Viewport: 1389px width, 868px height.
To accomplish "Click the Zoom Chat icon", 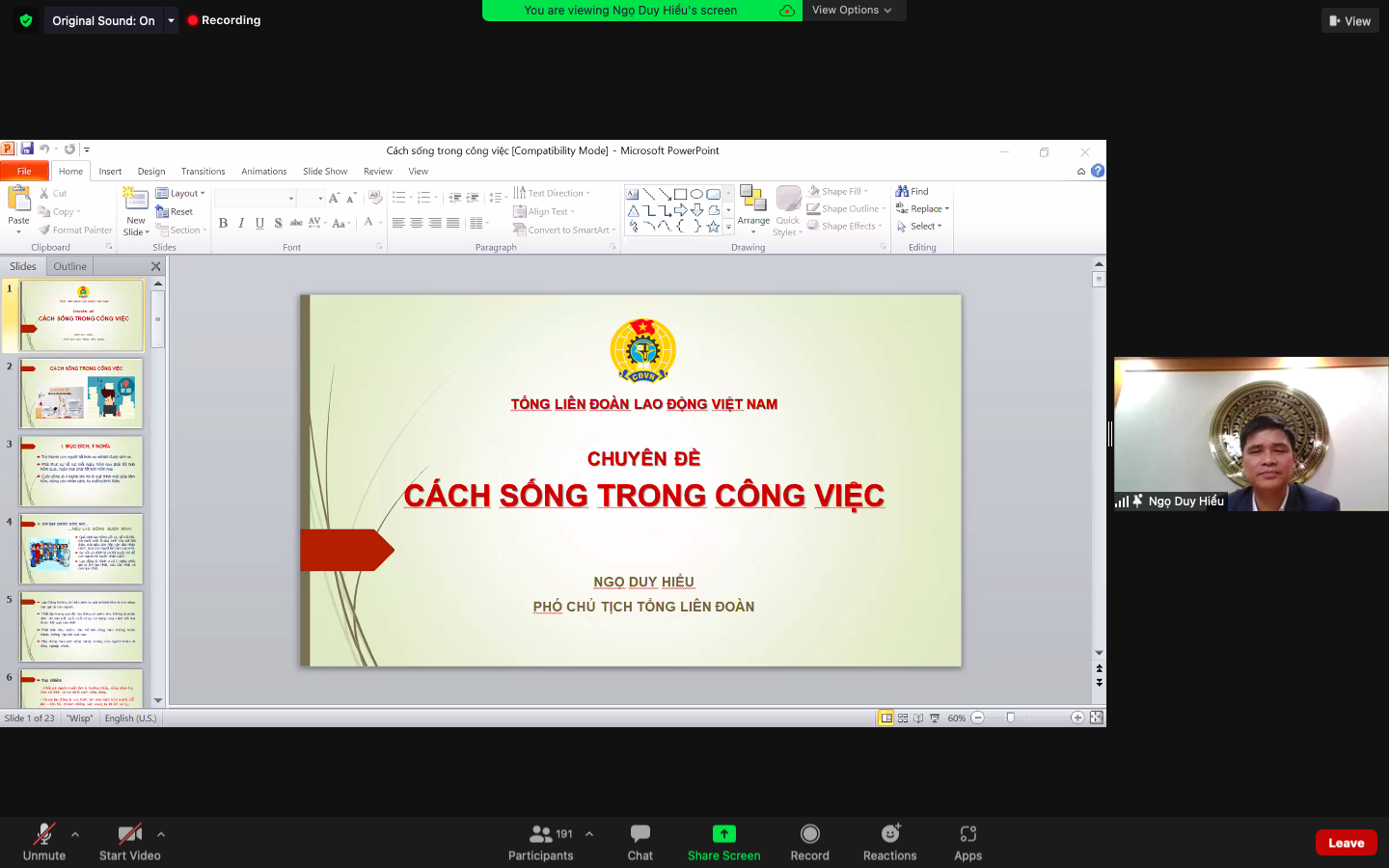I will [640, 834].
